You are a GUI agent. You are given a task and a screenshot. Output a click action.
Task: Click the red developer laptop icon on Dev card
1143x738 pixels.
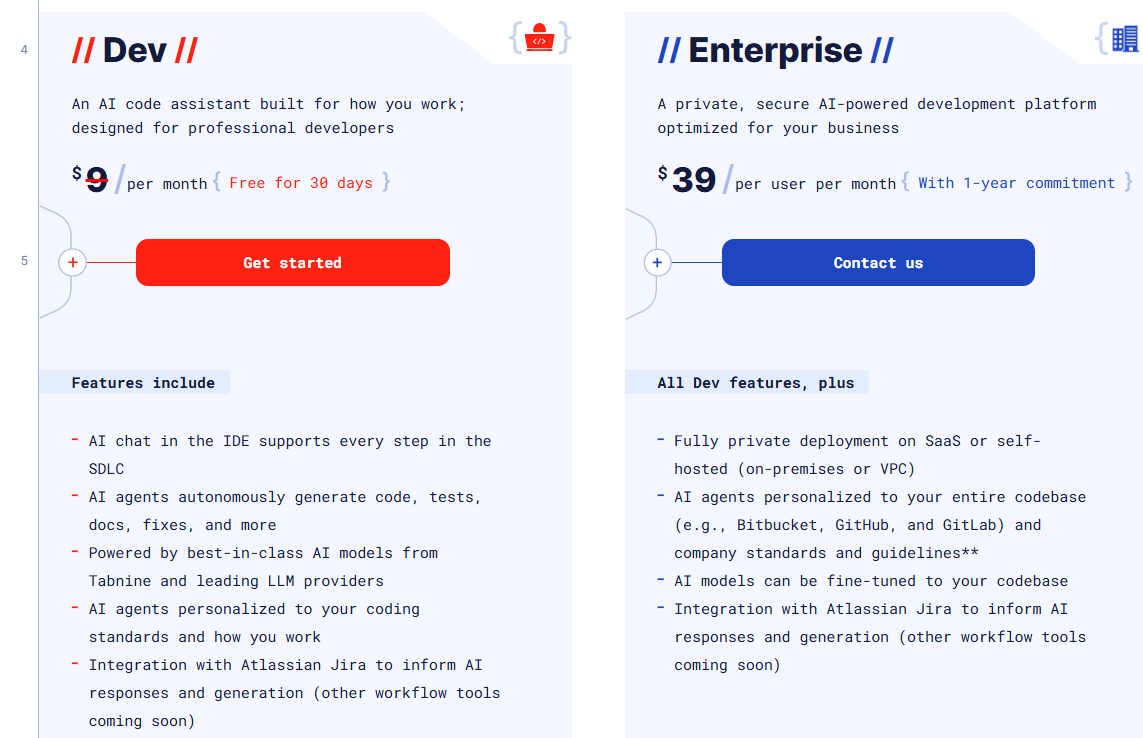click(539, 38)
